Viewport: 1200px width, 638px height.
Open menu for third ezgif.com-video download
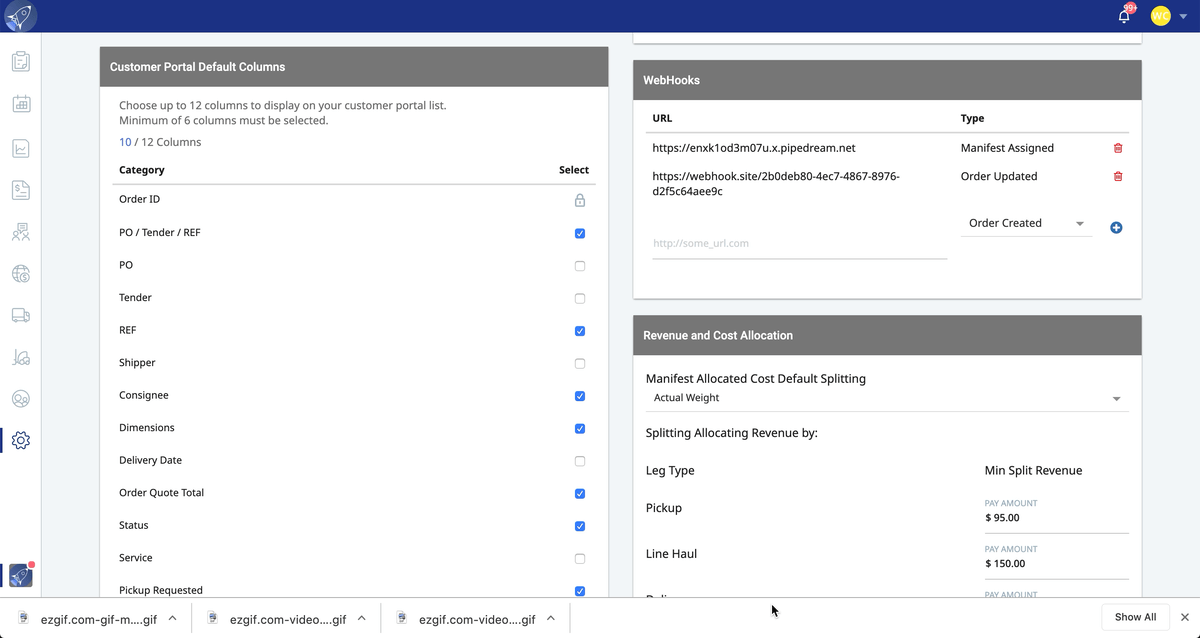[551, 618]
